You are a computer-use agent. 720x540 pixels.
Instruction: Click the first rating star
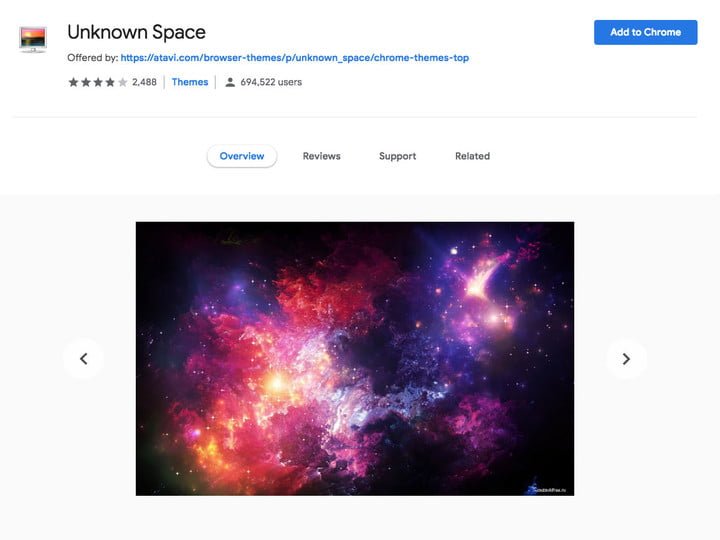(x=73, y=82)
